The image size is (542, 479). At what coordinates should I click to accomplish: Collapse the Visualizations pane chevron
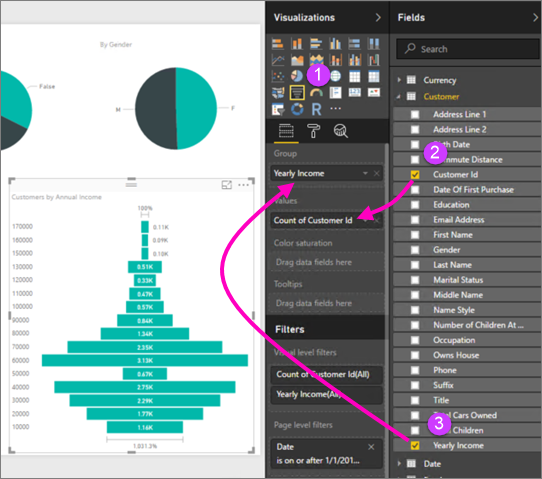(x=378, y=18)
